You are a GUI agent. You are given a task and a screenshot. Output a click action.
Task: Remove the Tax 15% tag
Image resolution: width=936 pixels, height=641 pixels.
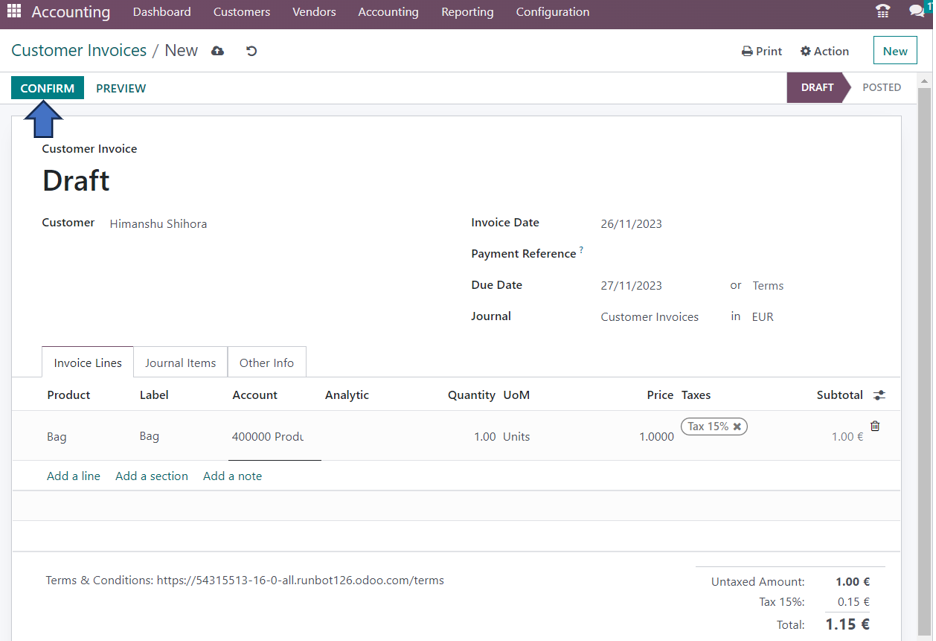point(738,427)
